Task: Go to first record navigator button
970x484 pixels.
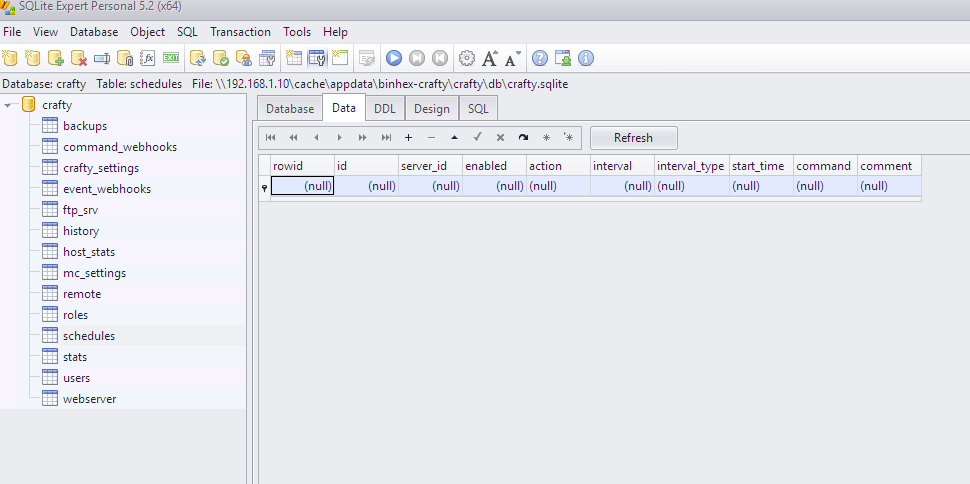Action: coord(270,137)
